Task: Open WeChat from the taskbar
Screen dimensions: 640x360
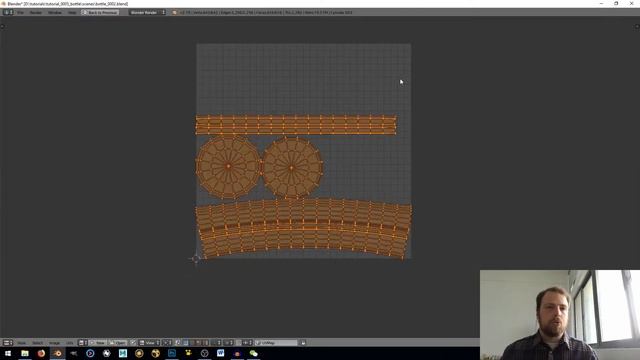Action: (253, 353)
